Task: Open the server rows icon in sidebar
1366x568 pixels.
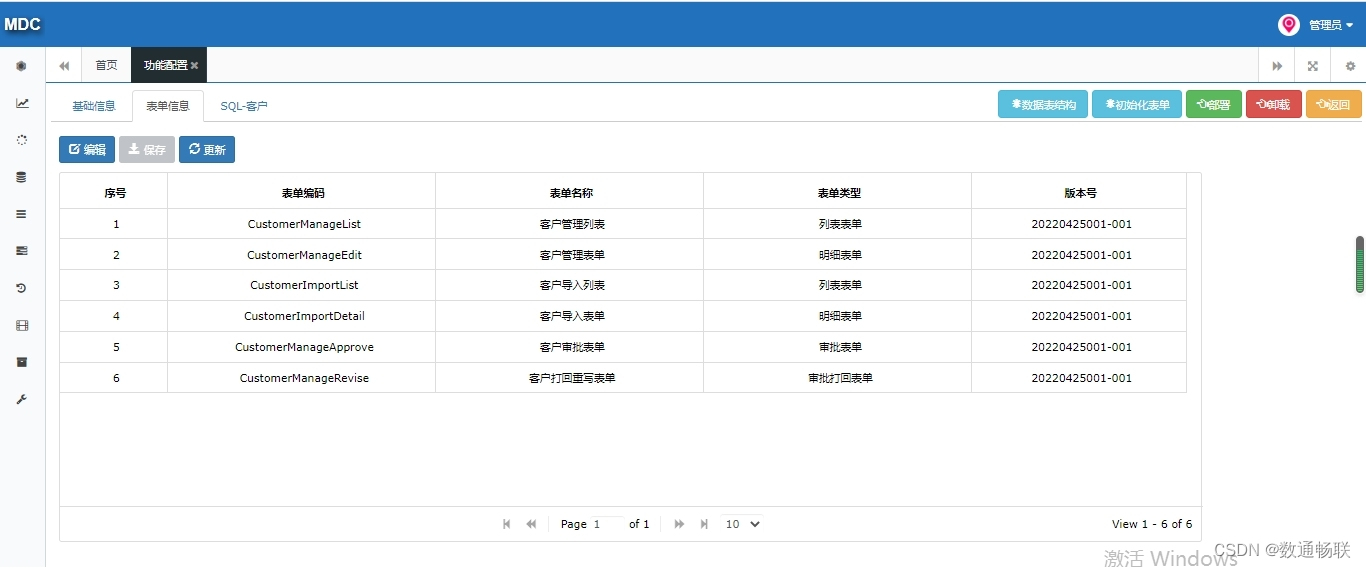Action: coord(22,251)
